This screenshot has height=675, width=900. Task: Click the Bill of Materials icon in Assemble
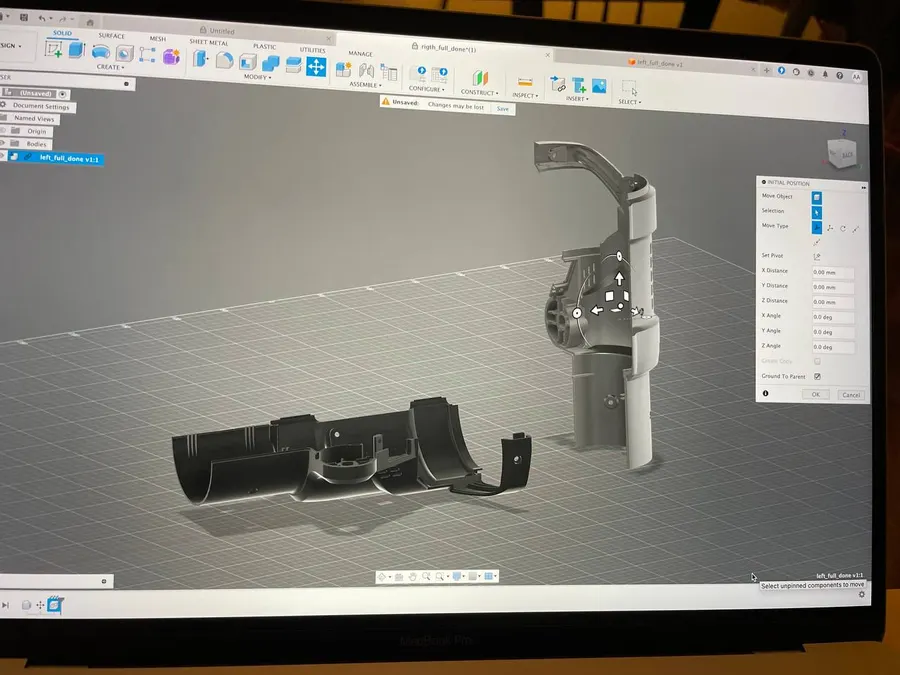(389, 72)
